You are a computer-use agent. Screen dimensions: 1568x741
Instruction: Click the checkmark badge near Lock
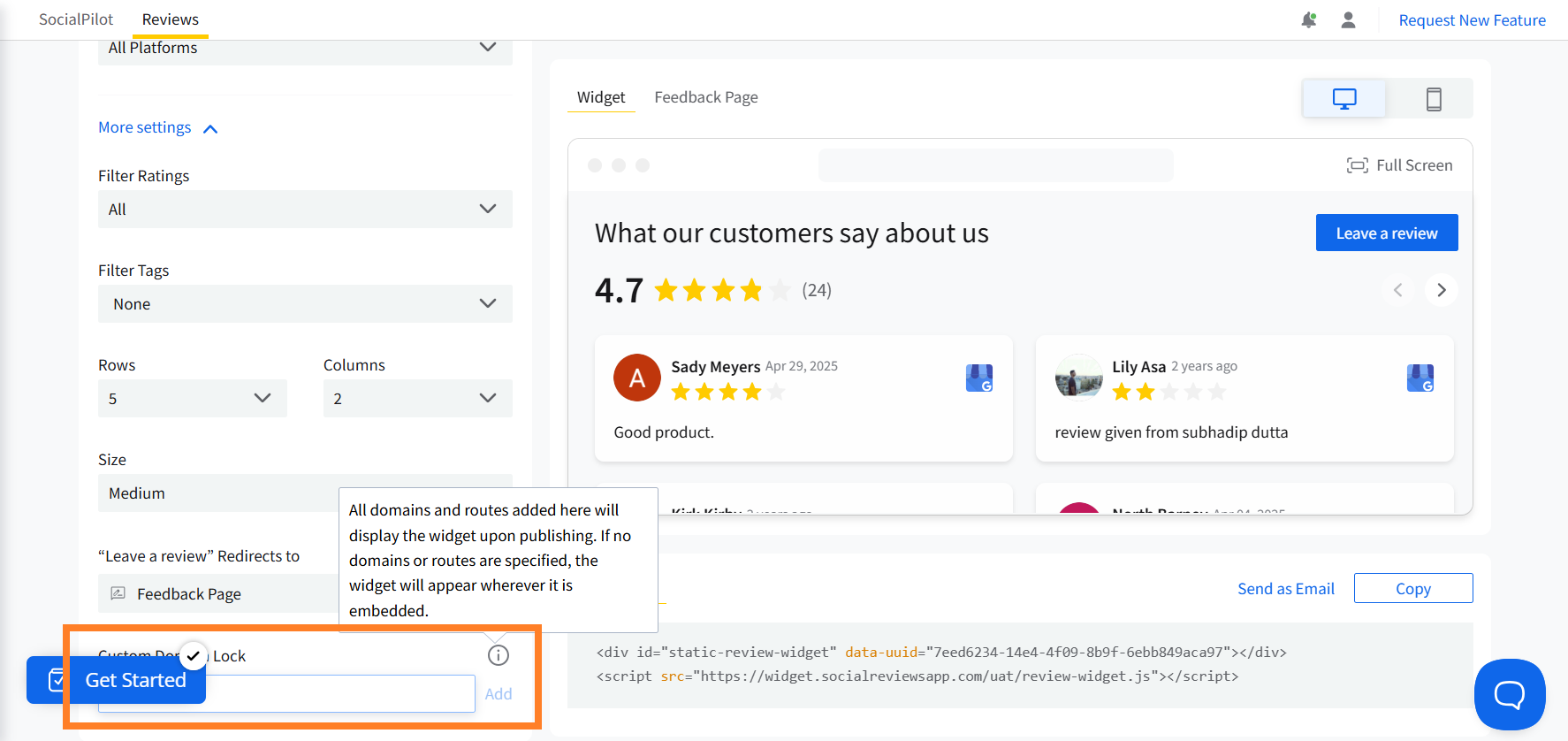(194, 656)
